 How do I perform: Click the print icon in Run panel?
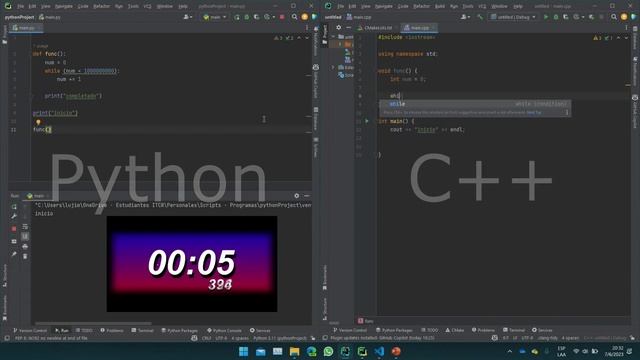tap(25, 247)
